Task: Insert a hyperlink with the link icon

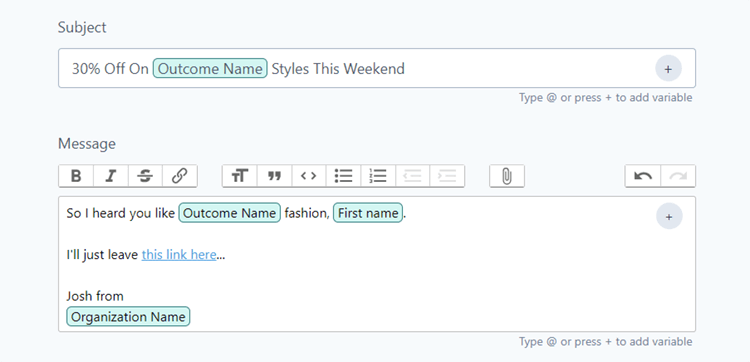Action: tap(179, 176)
